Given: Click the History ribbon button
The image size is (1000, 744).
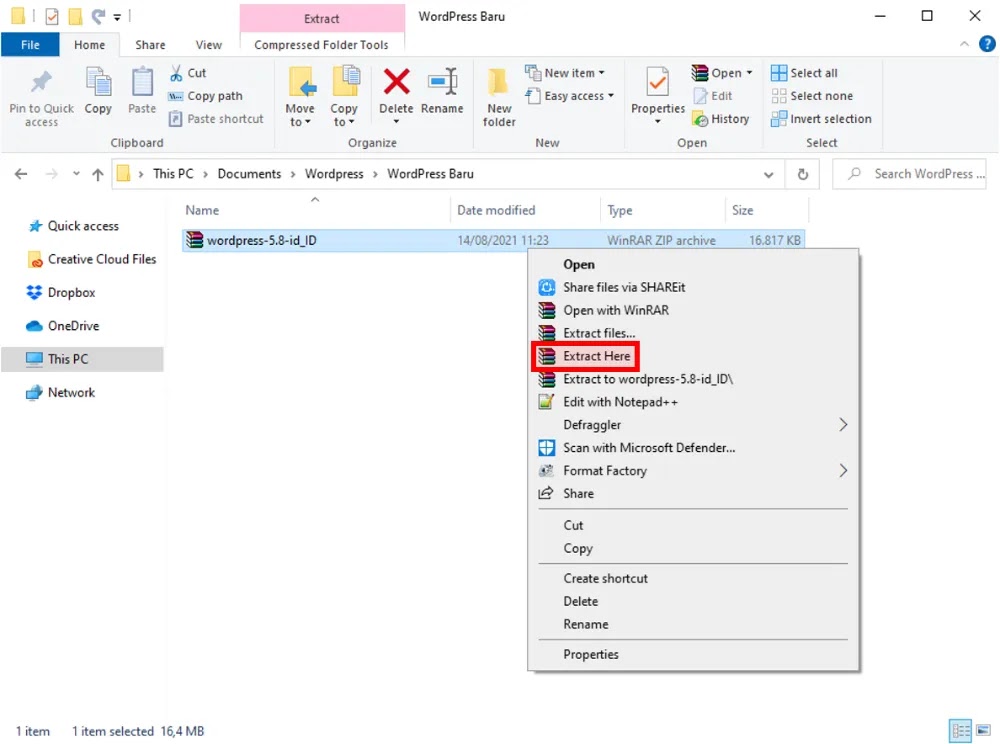Looking at the screenshot, I should click(x=721, y=119).
